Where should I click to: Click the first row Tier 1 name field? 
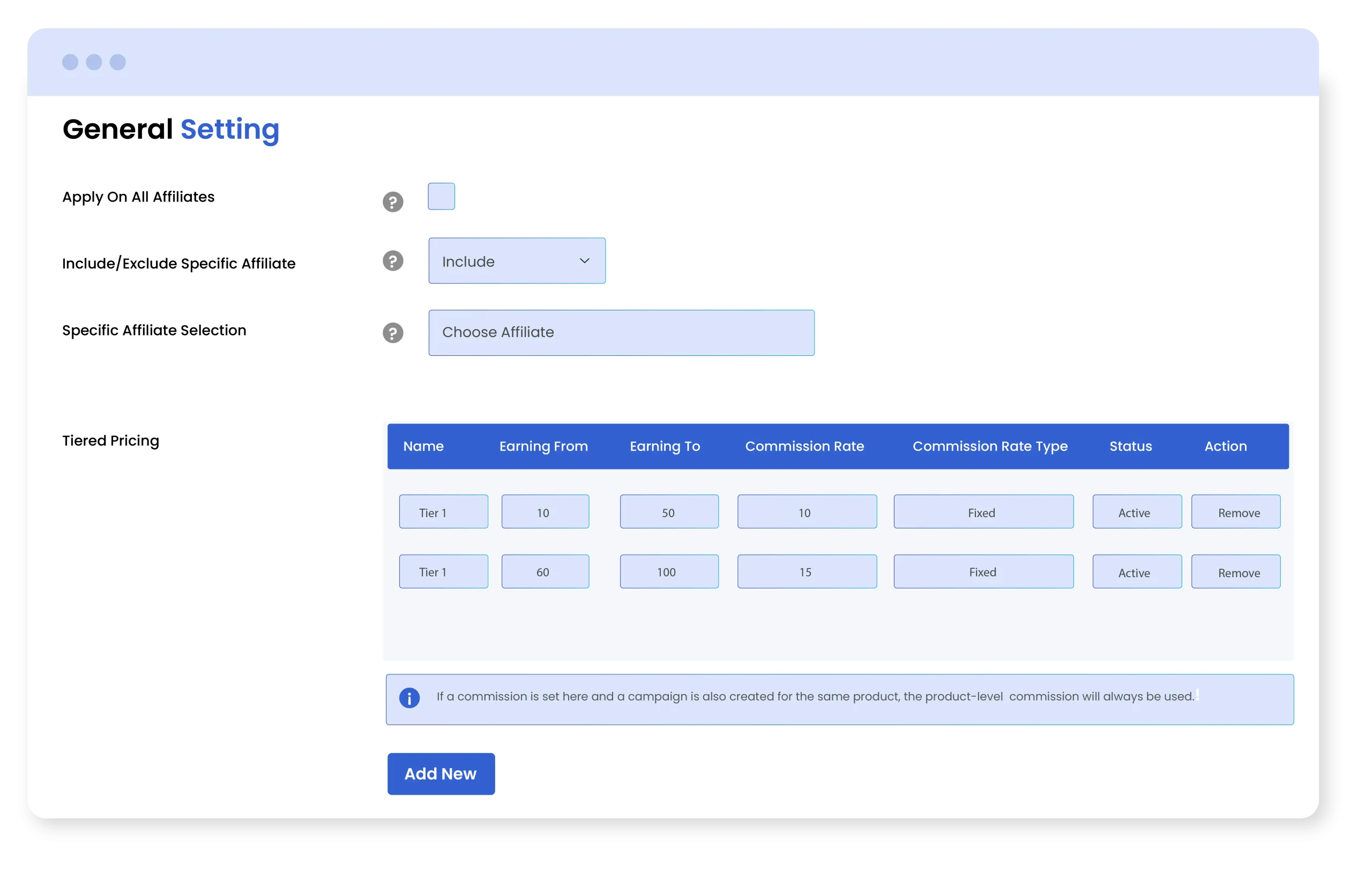[443, 512]
